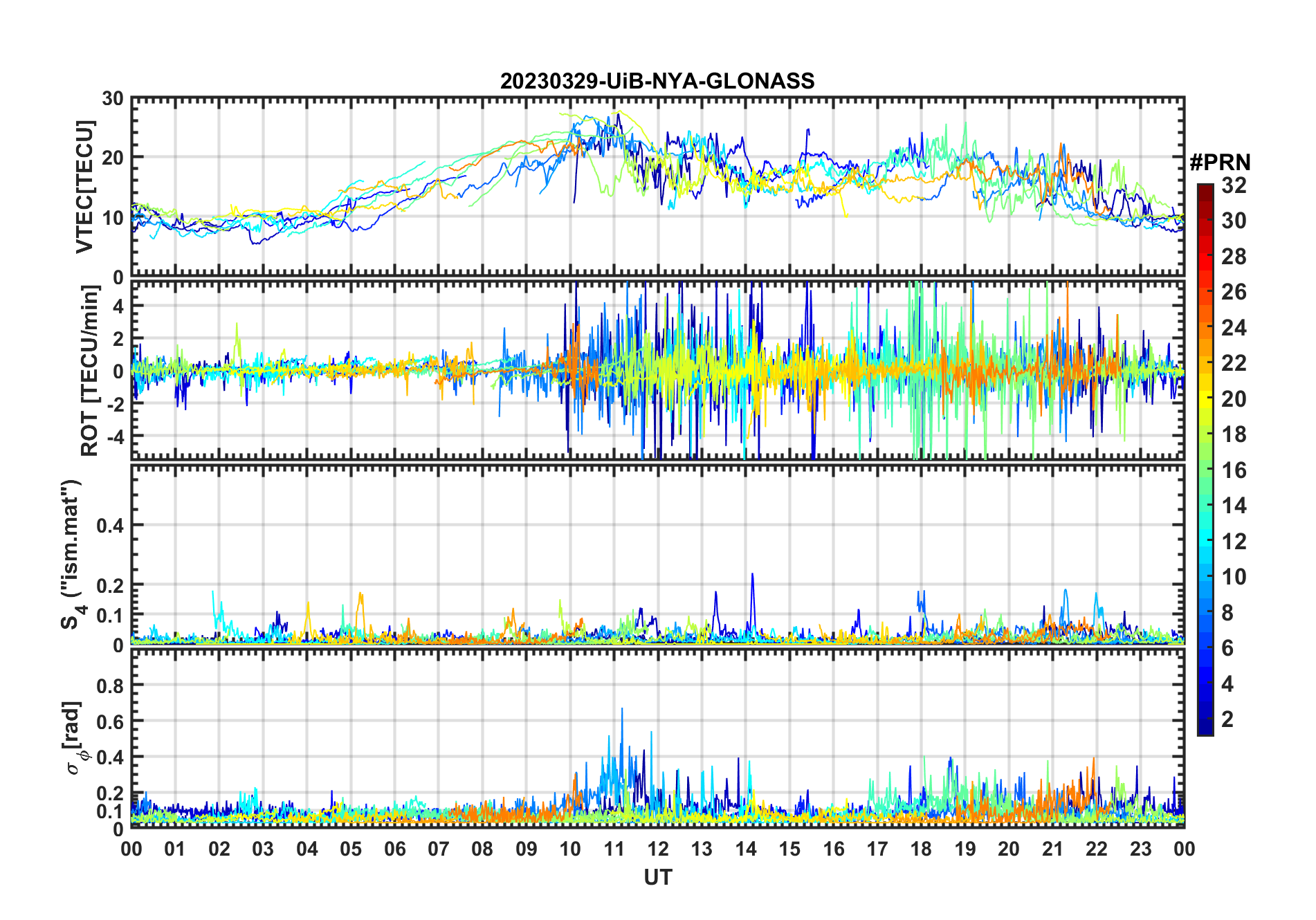1316x920 pixels.
Task: Click the x-axis tick label 06
Action: (x=395, y=849)
